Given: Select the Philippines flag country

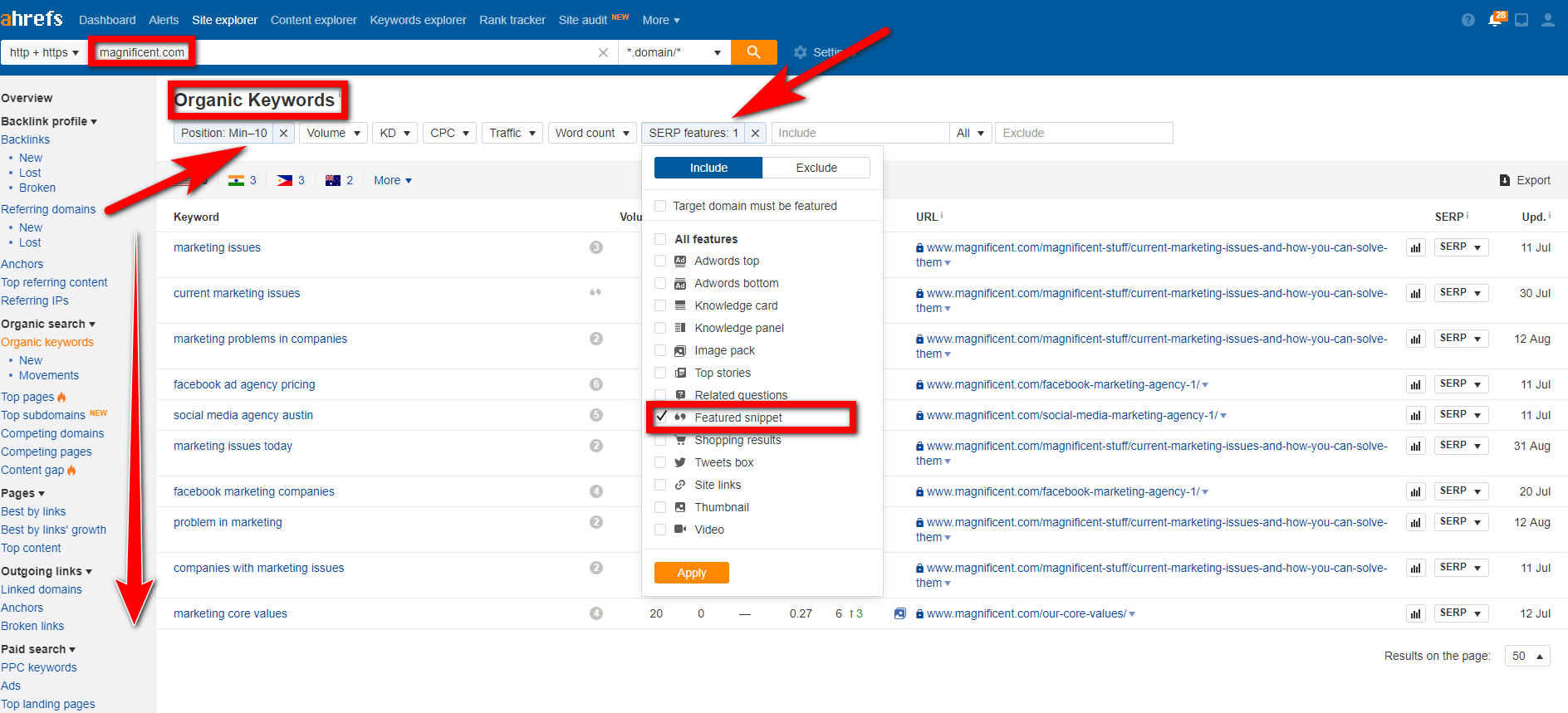Looking at the screenshot, I should pyautogui.click(x=285, y=180).
